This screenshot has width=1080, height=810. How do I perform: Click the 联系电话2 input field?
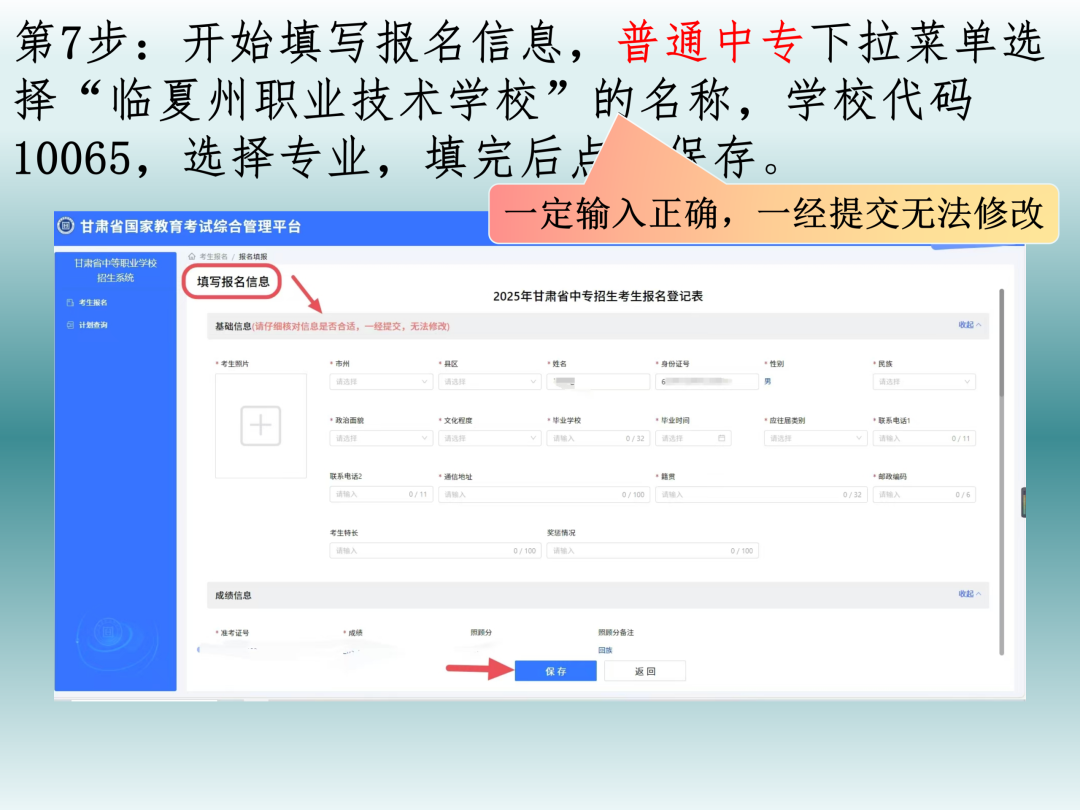[x=381, y=495]
